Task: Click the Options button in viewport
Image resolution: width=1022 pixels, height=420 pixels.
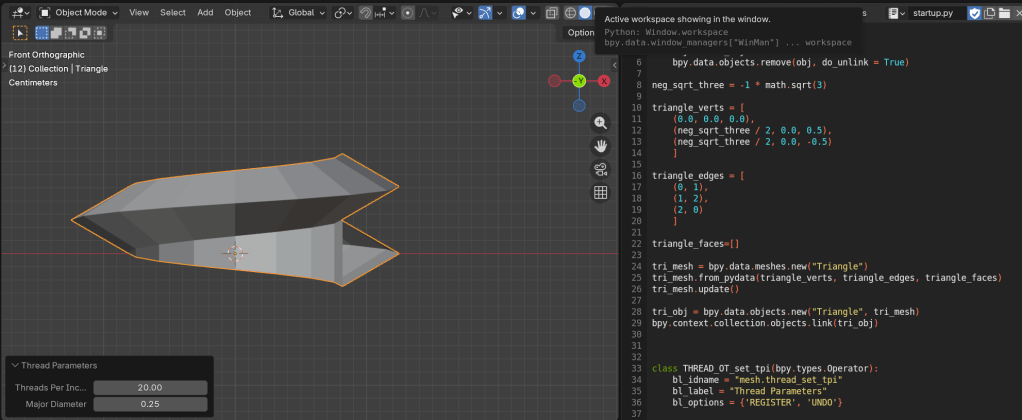Action: coord(581,33)
